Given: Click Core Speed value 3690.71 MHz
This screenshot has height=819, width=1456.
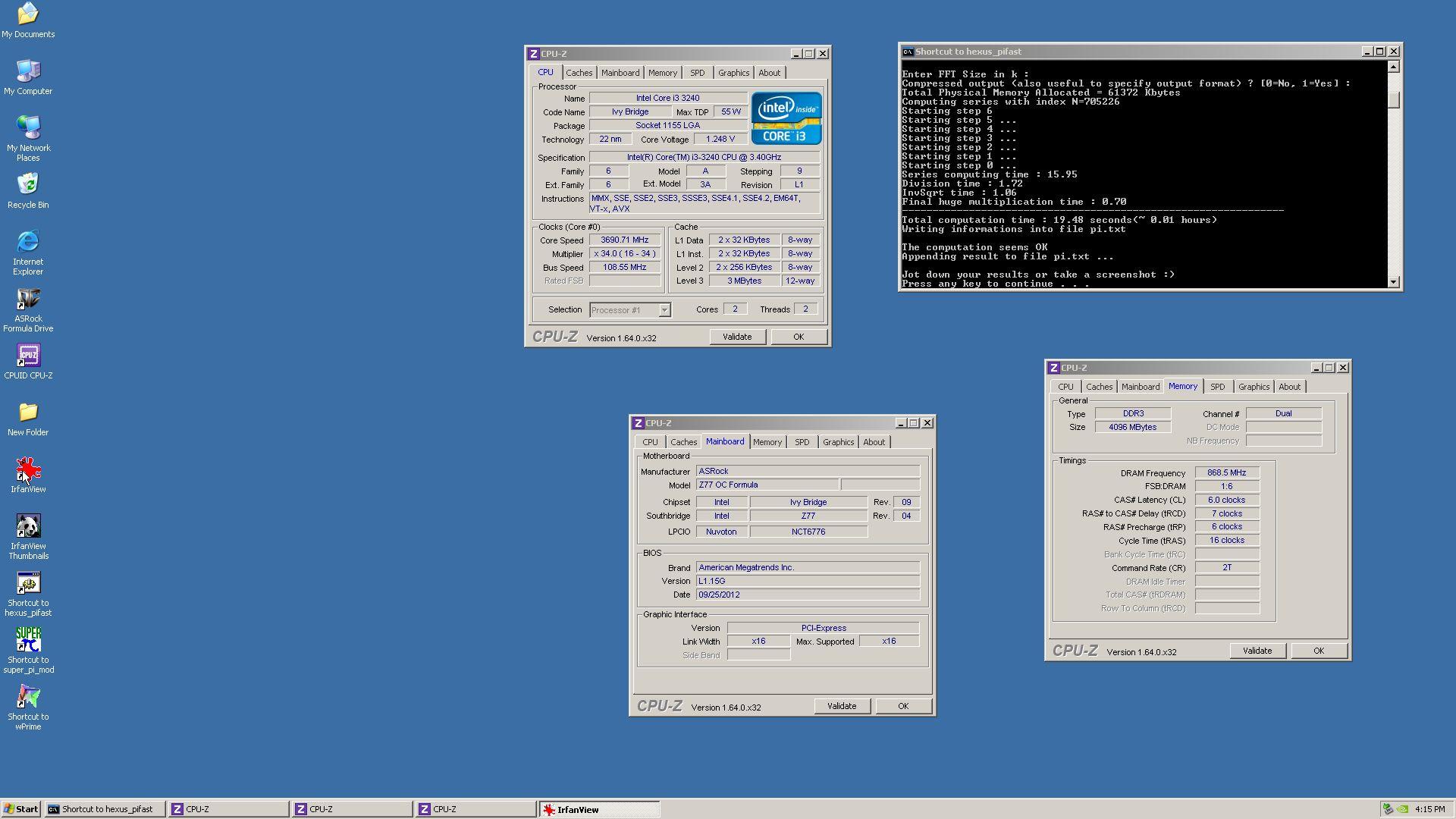Looking at the screenshot, I should click(x=625, y=240).
